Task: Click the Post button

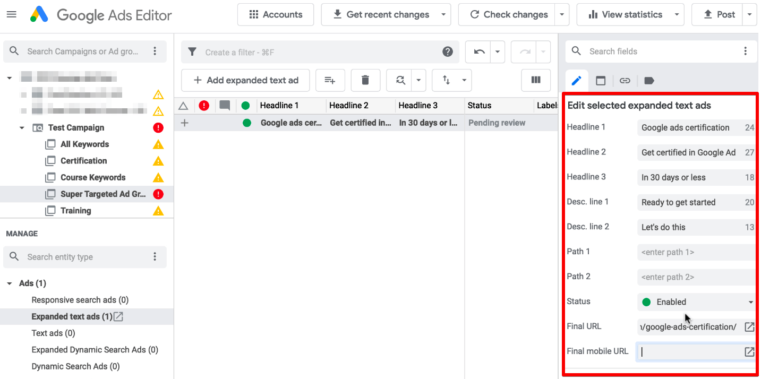Action: pyautogui.click(x=719, y=15)
